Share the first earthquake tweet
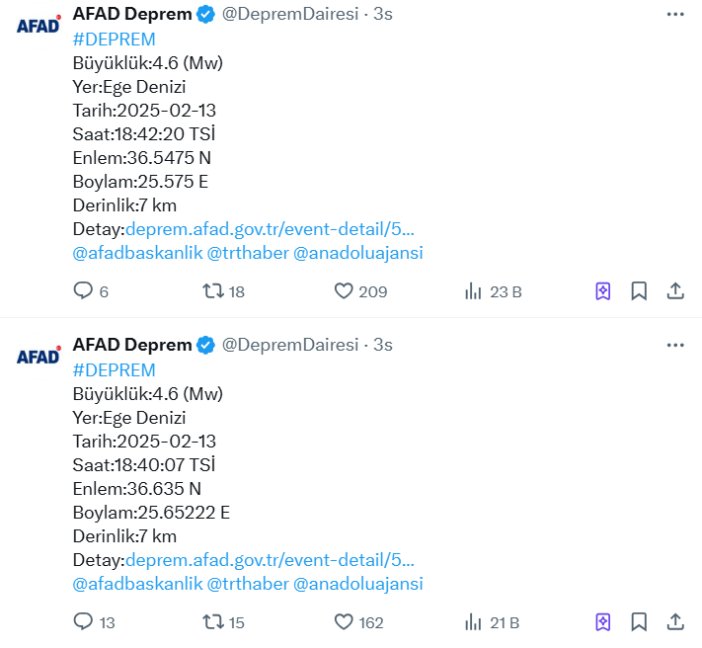This screenshot has width=702, height=648. click(x=675, y=291)
